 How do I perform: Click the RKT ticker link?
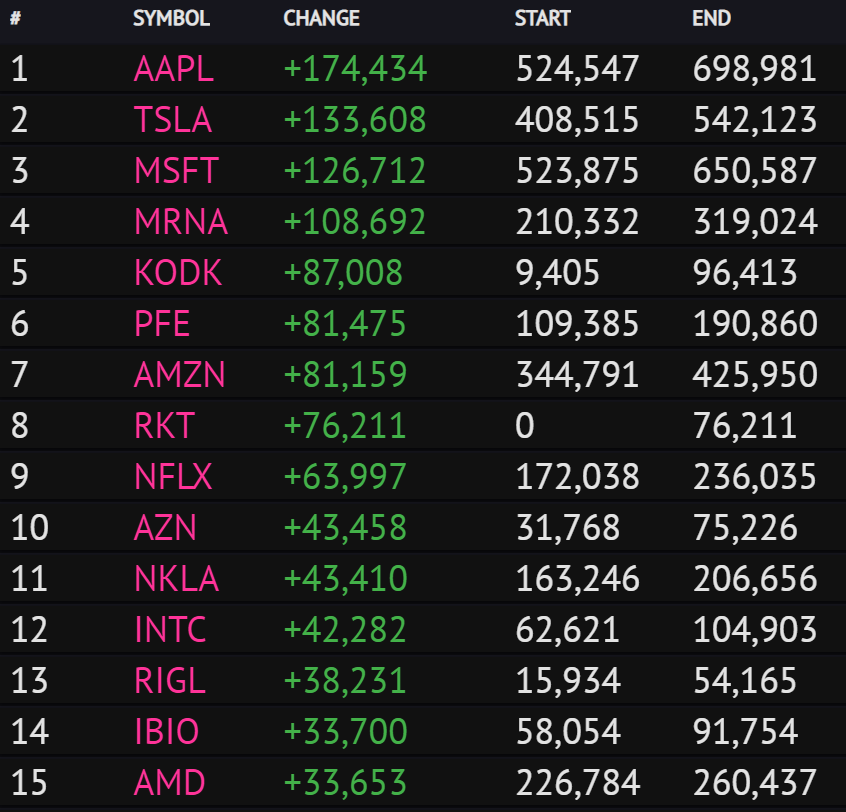[x=163, y=426]
